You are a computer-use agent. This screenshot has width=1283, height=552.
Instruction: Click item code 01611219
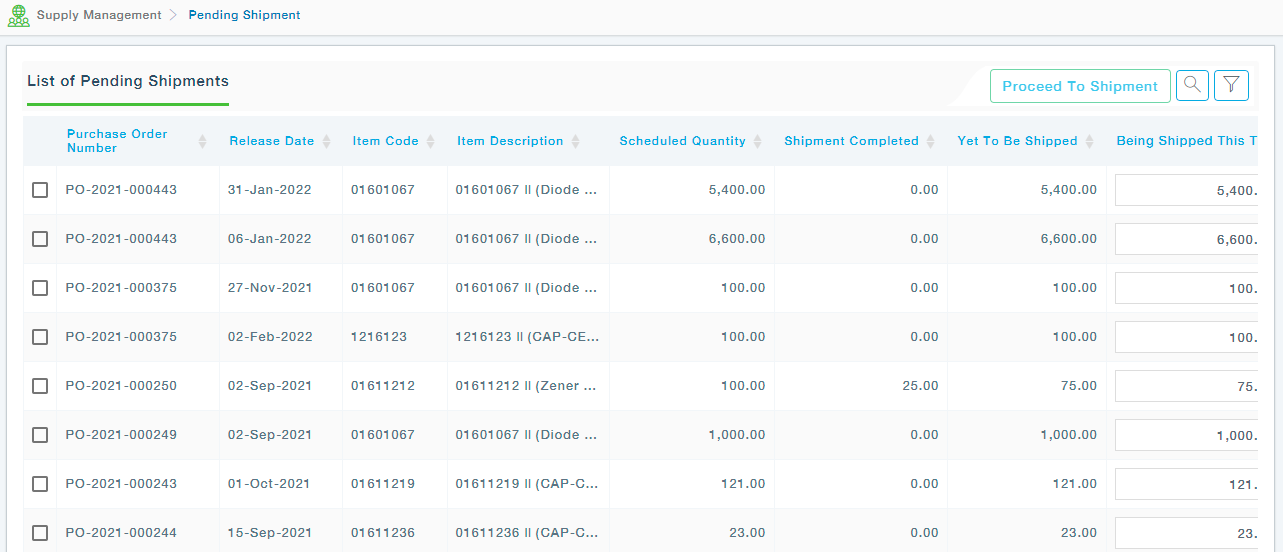pos(382,484)
